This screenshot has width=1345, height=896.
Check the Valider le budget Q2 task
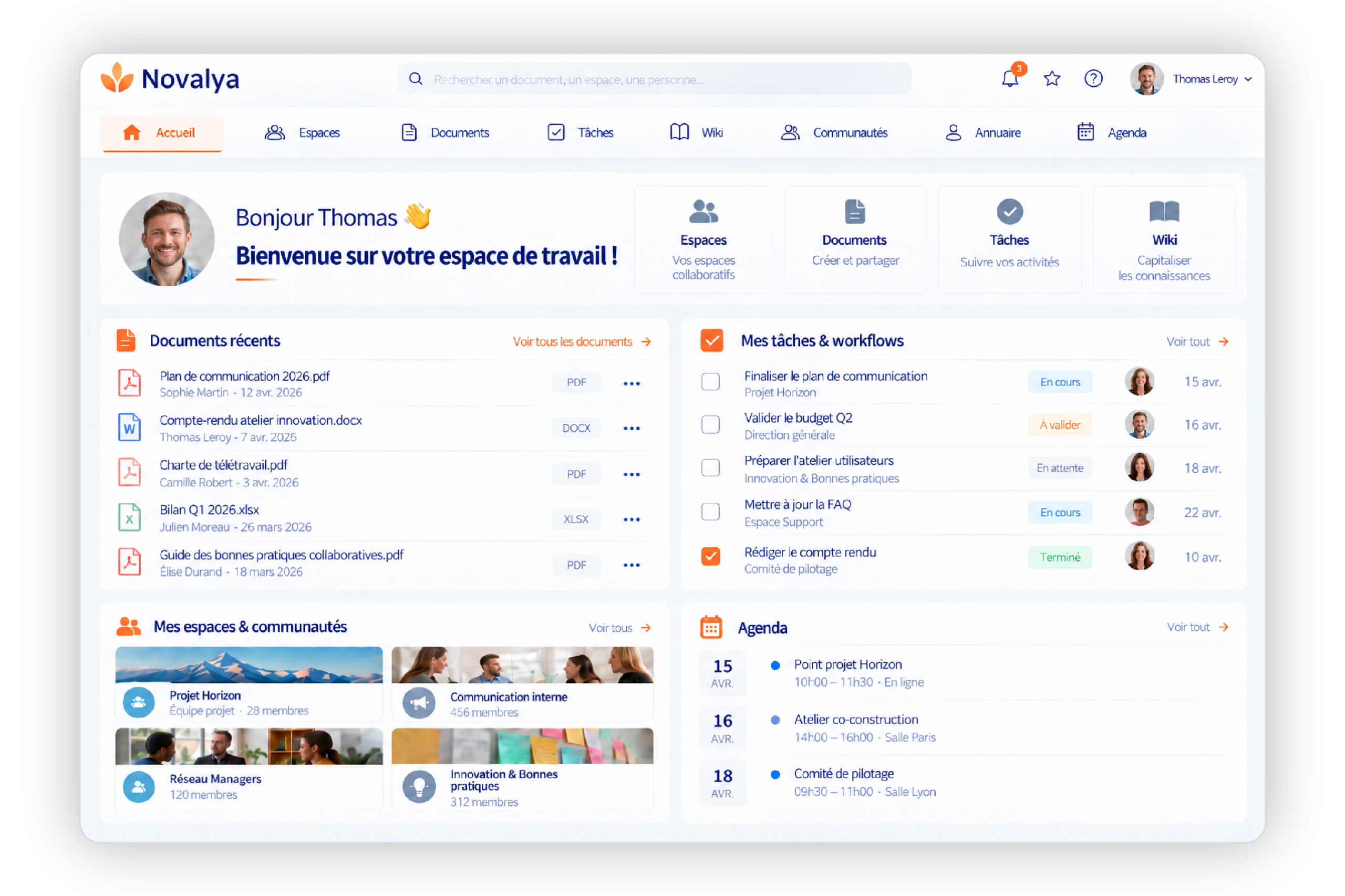point(710,424)
